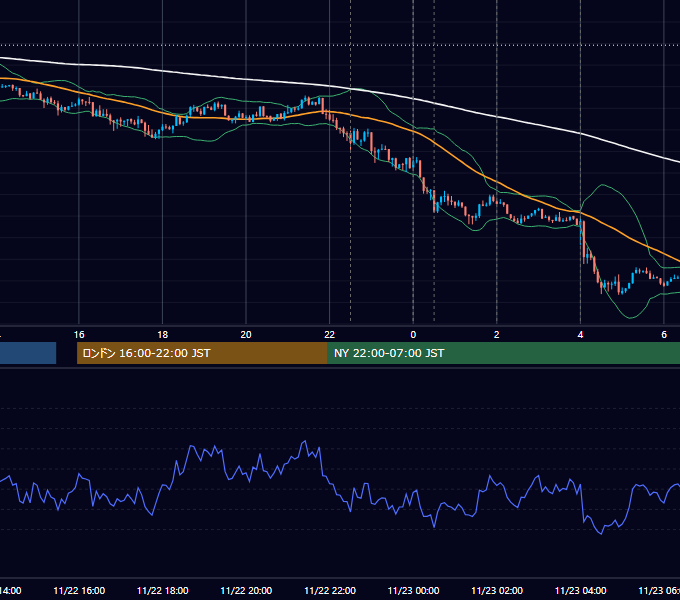Click the hour label 20 on upper time axis
680x600 pixels.
[246, 335]
